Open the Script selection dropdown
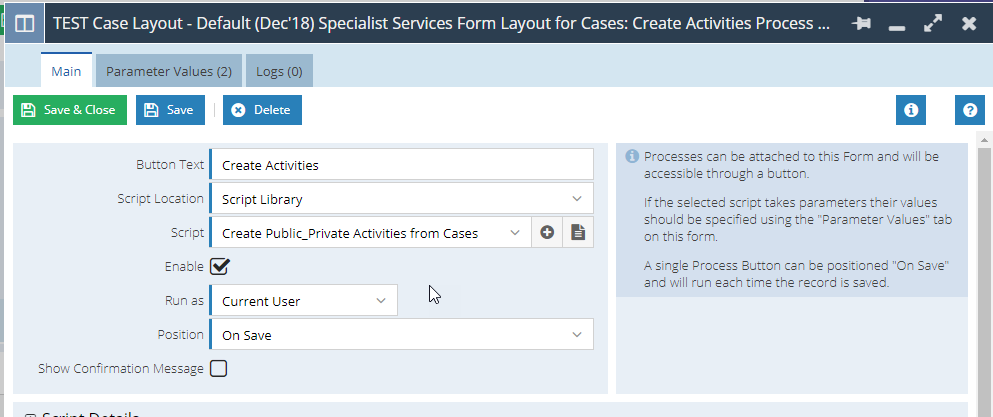Image resolution: width=993 pixels, height=417 pixels. tap(370, 233)
